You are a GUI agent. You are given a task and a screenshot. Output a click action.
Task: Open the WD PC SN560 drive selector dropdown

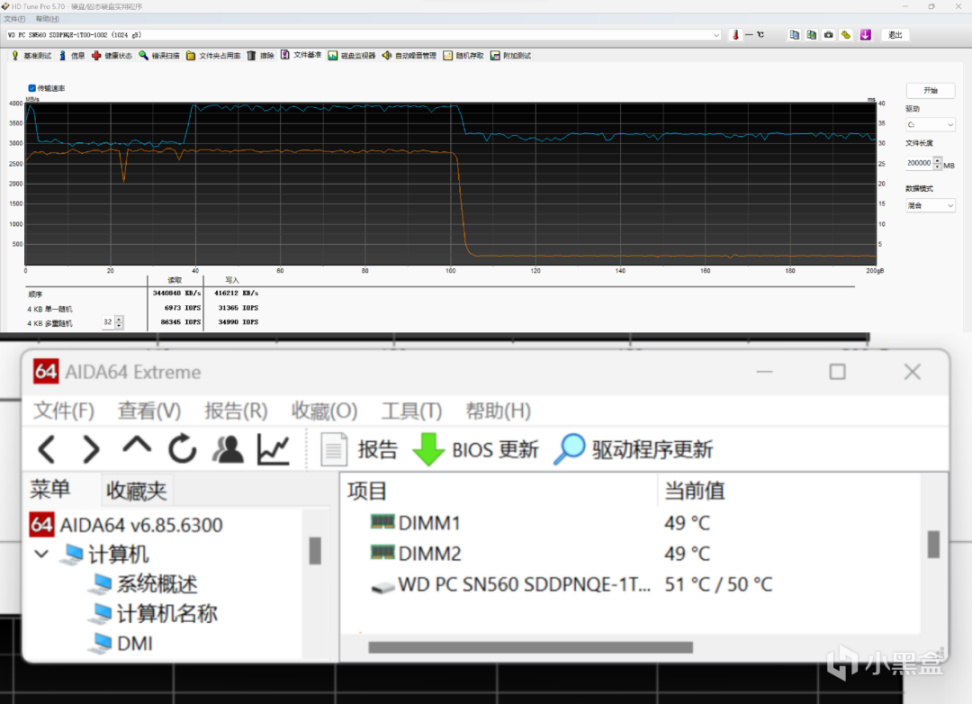(x=363, y=35)
